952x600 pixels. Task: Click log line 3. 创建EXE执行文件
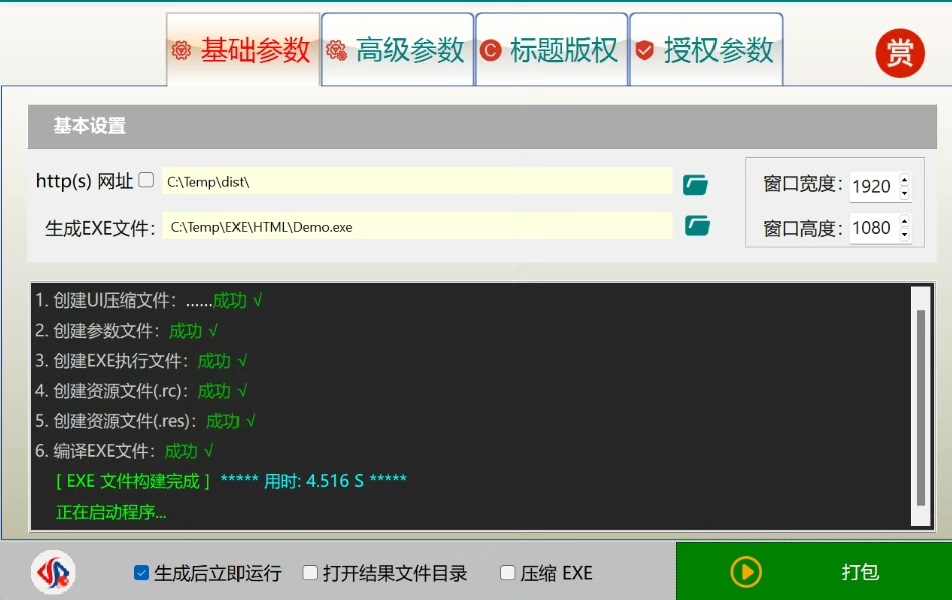141,361
